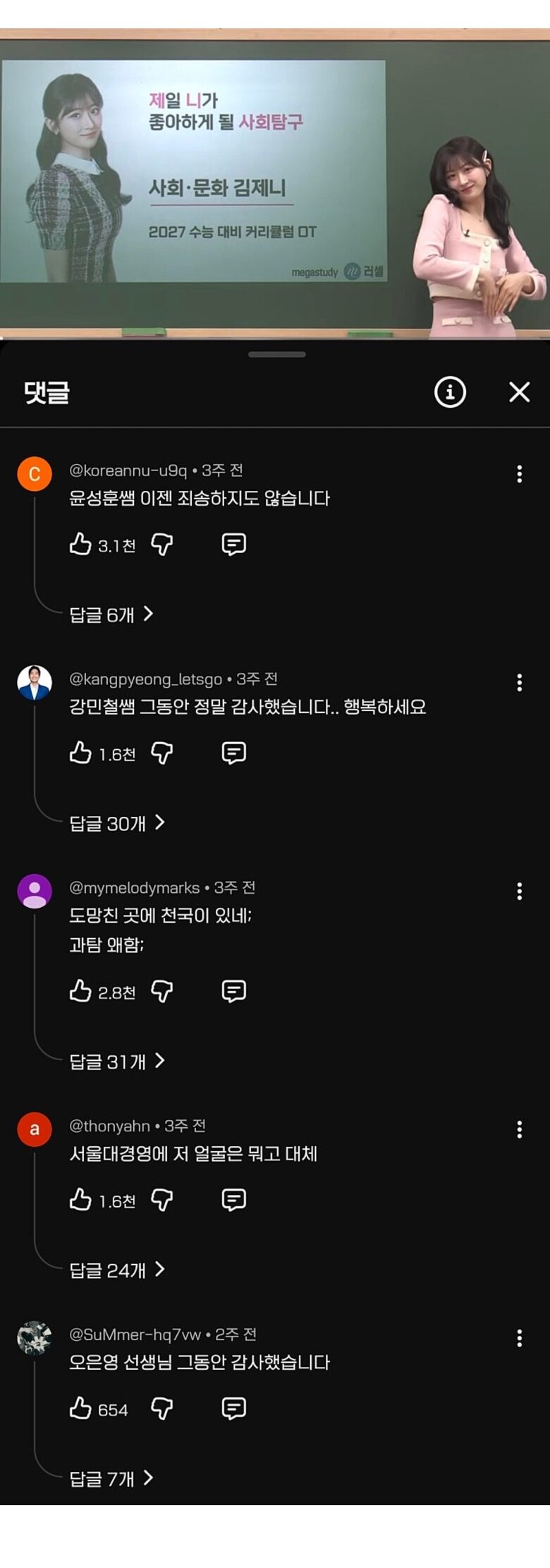Dislike the @kangpyeong_letsgo comment
Viewport: 550px width, 1568px height.
[x=162, y=753]
